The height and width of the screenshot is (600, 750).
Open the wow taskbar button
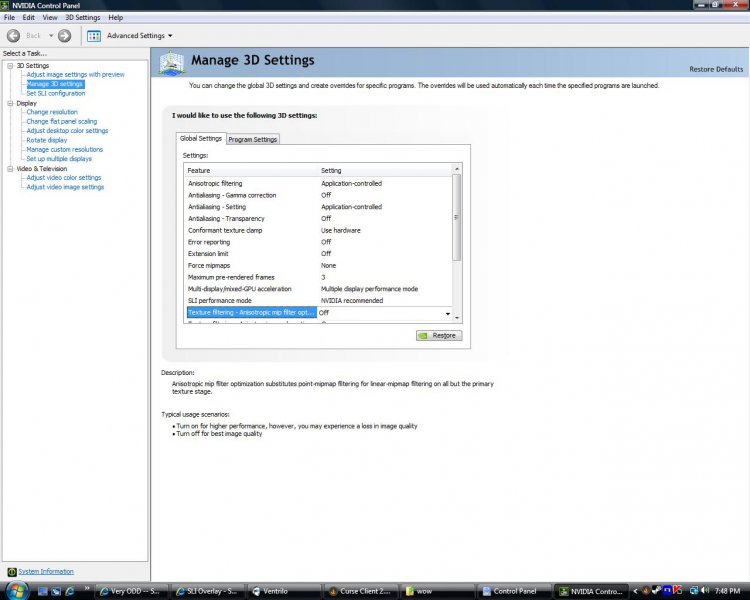point(438,591)
